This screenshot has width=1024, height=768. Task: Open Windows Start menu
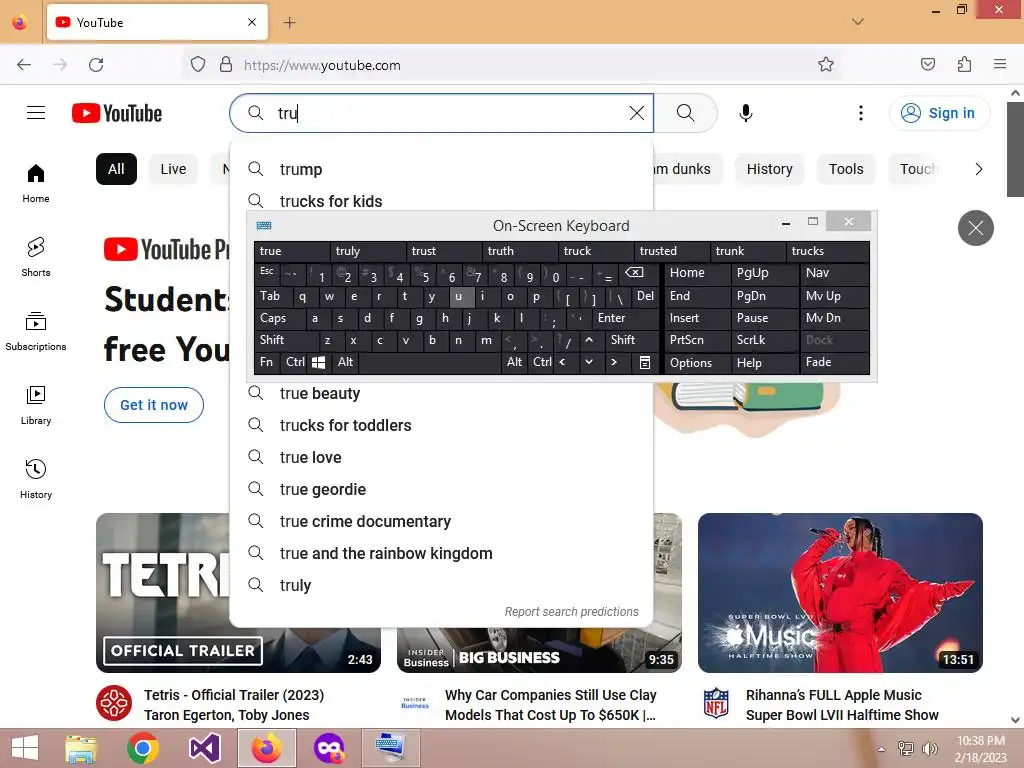[25, 748]
